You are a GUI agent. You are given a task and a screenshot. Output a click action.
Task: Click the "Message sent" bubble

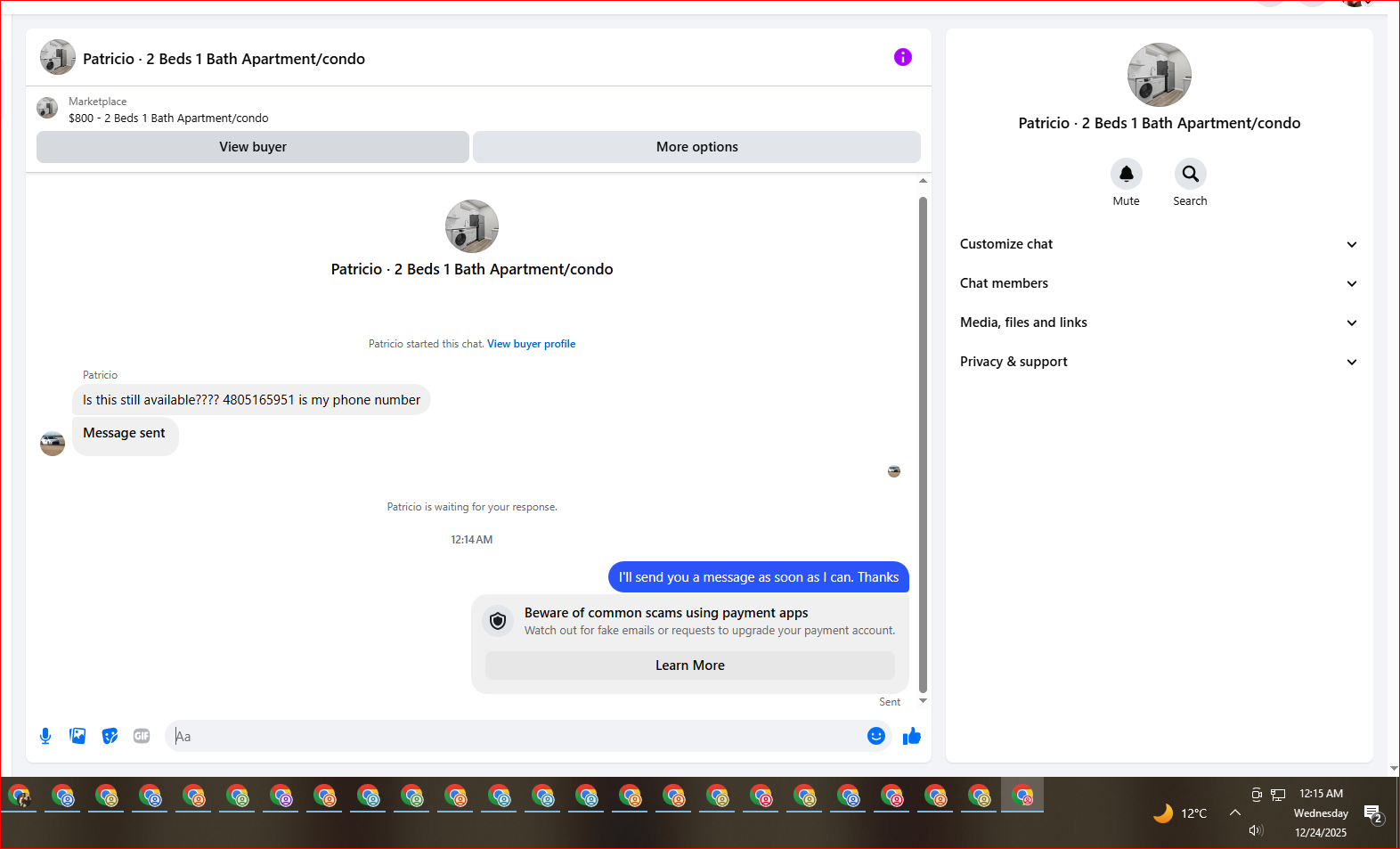[x=125, y=435]
